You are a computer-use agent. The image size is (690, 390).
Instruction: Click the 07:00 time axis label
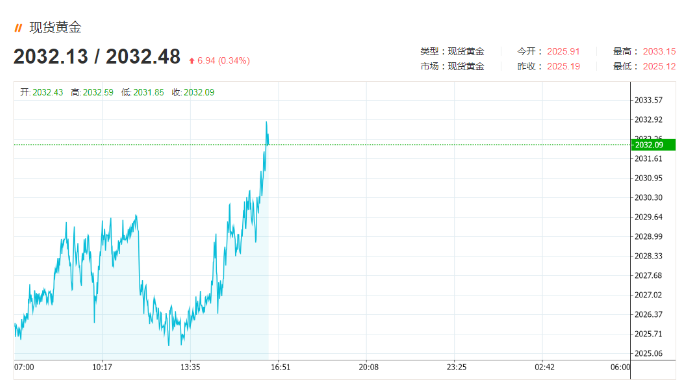click(x=24, y=367)
